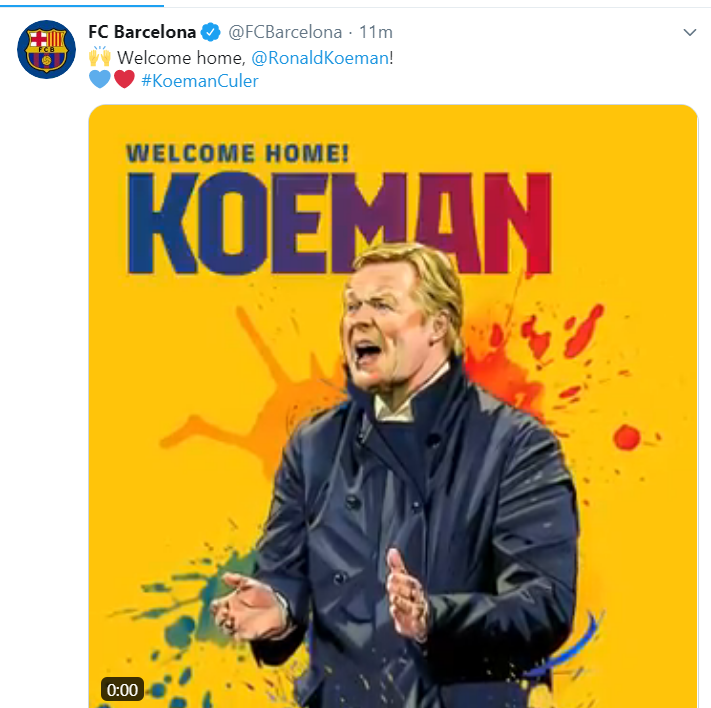Click the red heart emoji
711x708 pixels.
tap(124, 80)
